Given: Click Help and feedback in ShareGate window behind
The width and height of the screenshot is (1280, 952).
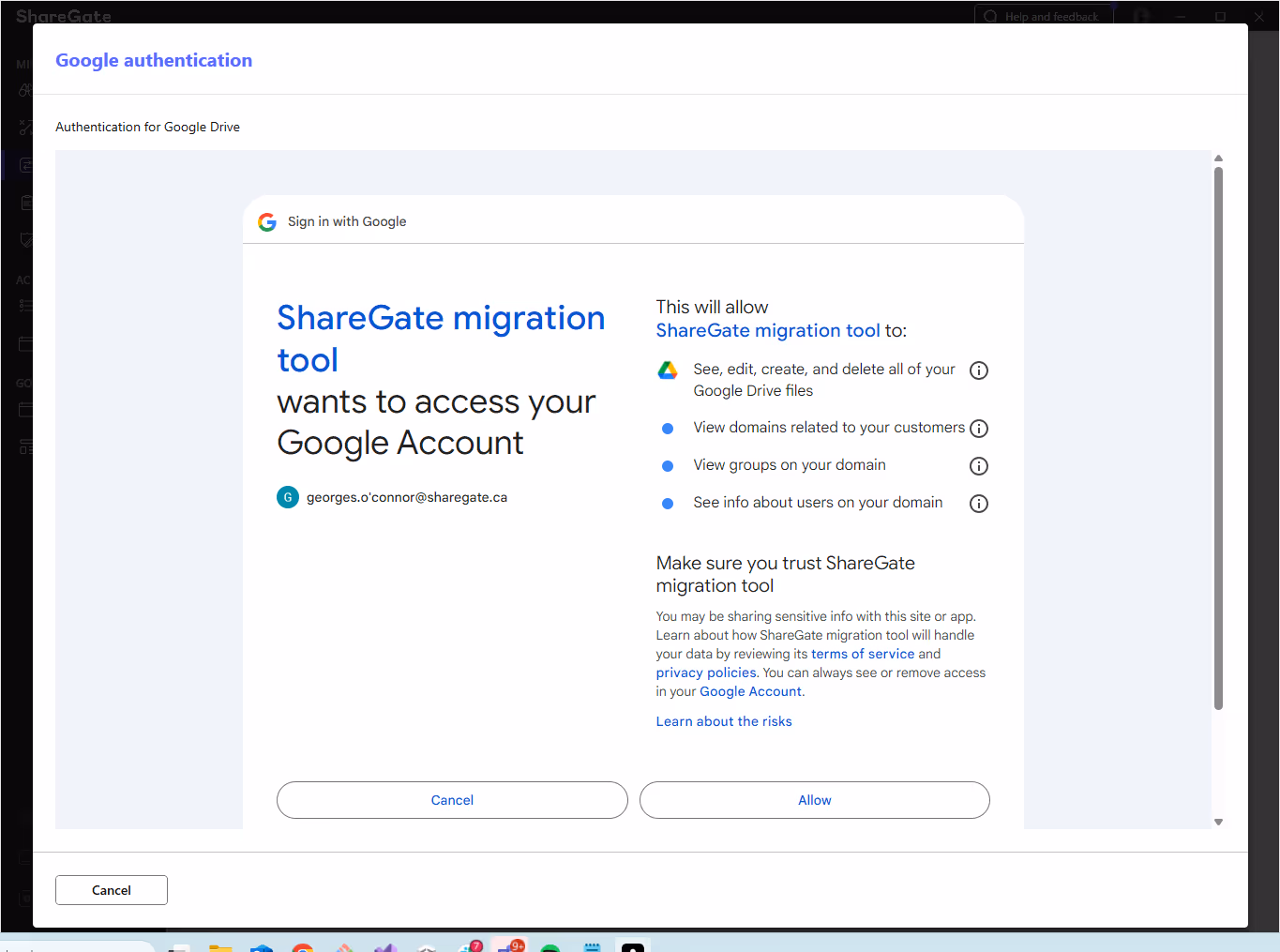Looking at the screenshot, I should [1044, 16].
